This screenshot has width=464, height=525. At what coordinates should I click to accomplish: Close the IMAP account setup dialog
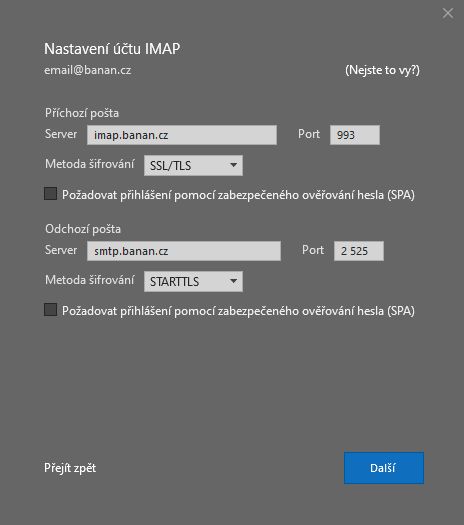pos(448,13)
